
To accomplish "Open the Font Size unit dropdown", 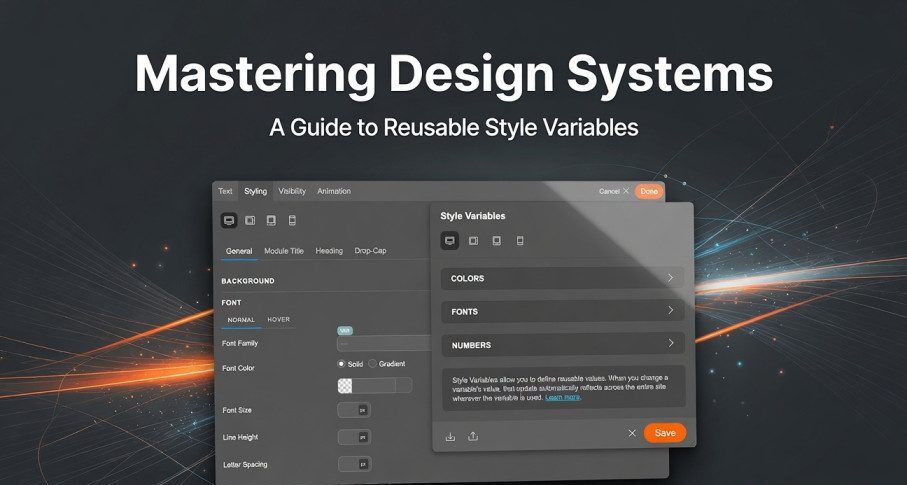I will coord(363,410).
